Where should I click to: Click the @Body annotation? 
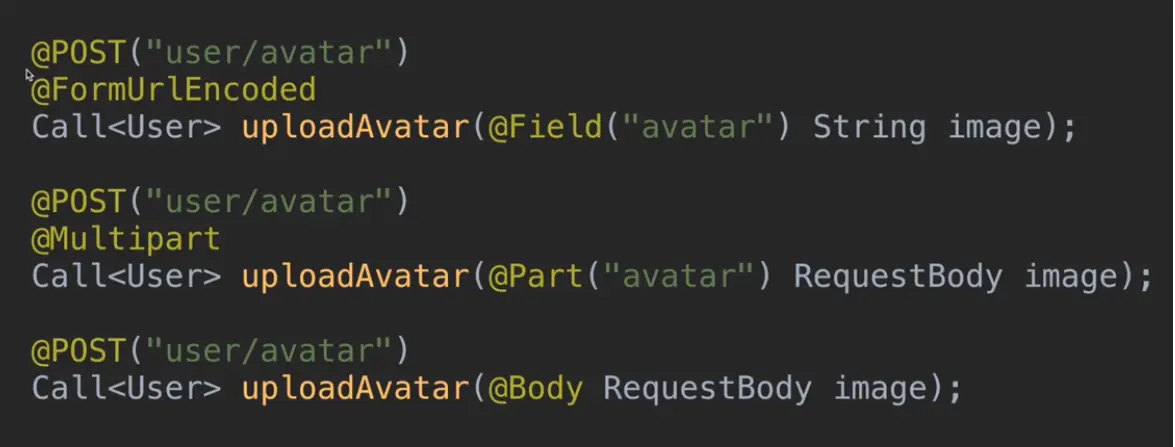[536, 389]
